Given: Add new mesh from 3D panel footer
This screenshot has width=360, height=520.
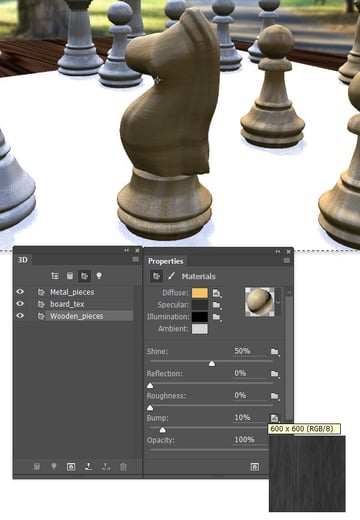Looking at the screenshot, I should pyautogui.click(x=37, y=466).
